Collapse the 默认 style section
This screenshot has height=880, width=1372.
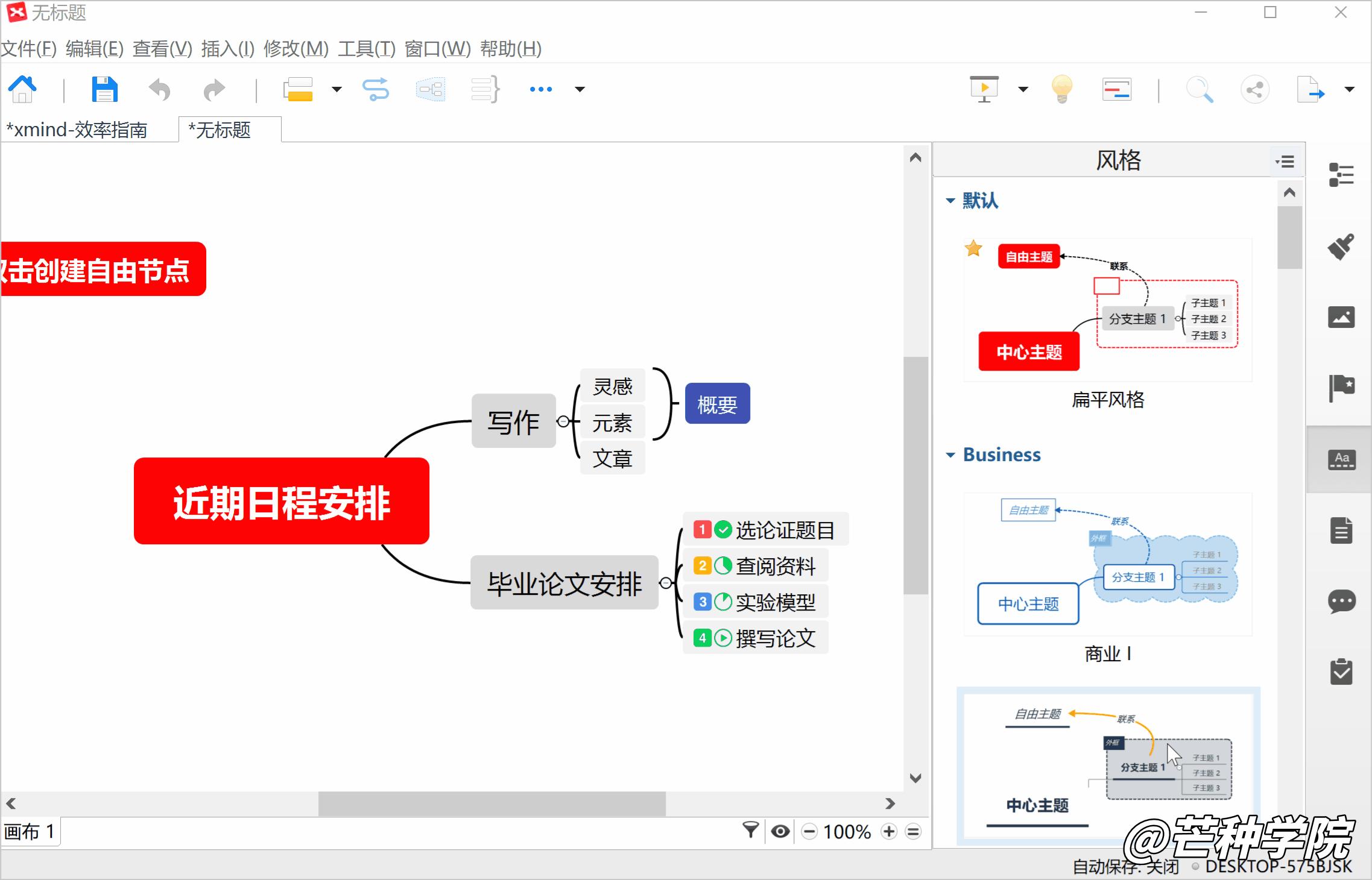[951, 201]
